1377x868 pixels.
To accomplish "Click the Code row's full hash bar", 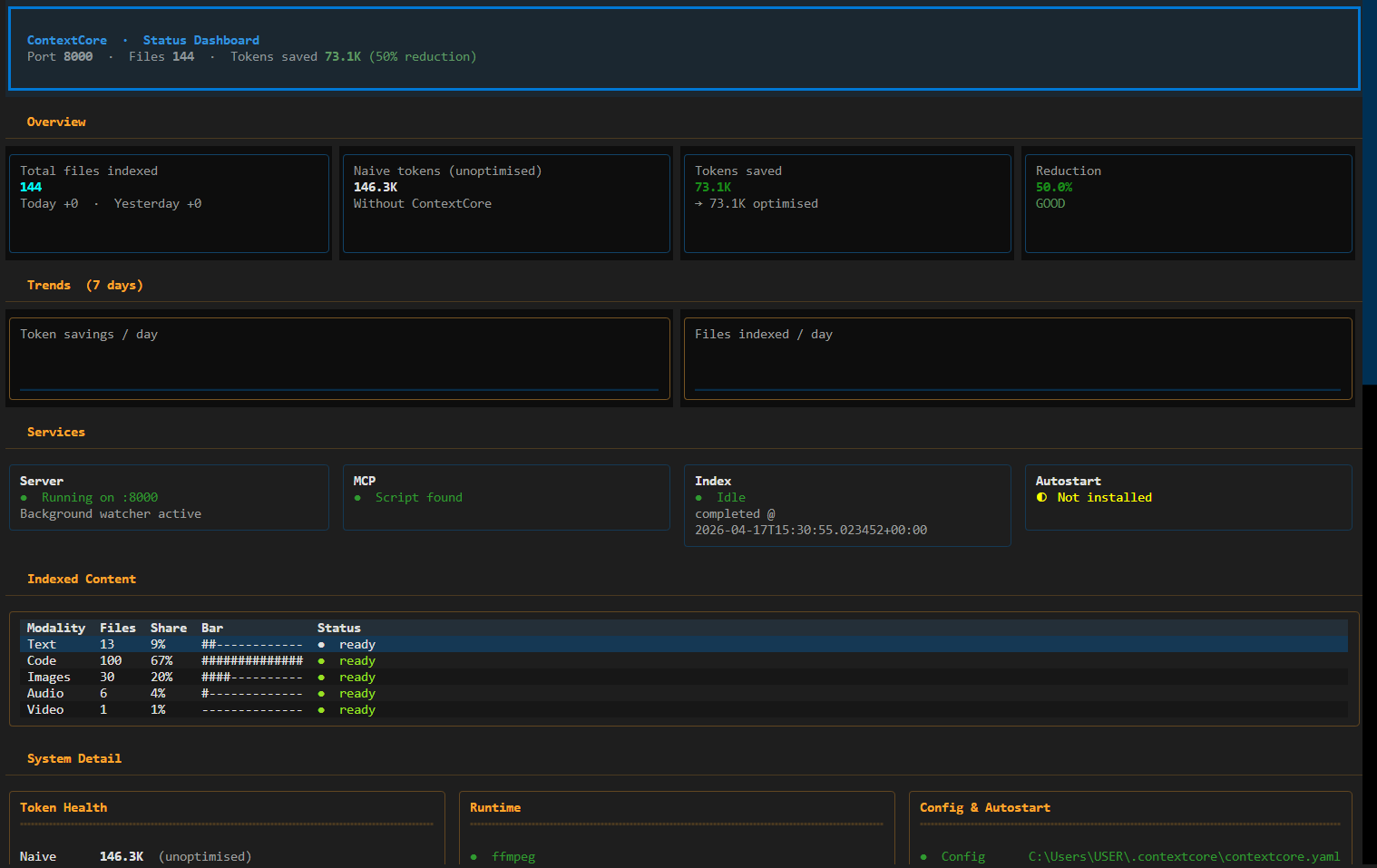I will (252, 661).
